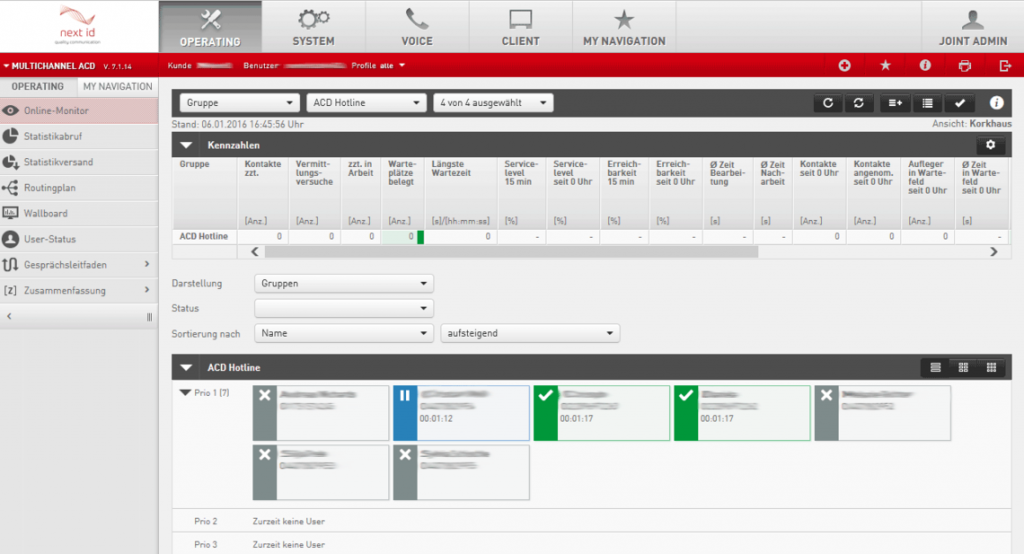Click the checkmark button in toolbar
The height and width of the screenshot is (554, 1024).
click(x=959, y=103)
